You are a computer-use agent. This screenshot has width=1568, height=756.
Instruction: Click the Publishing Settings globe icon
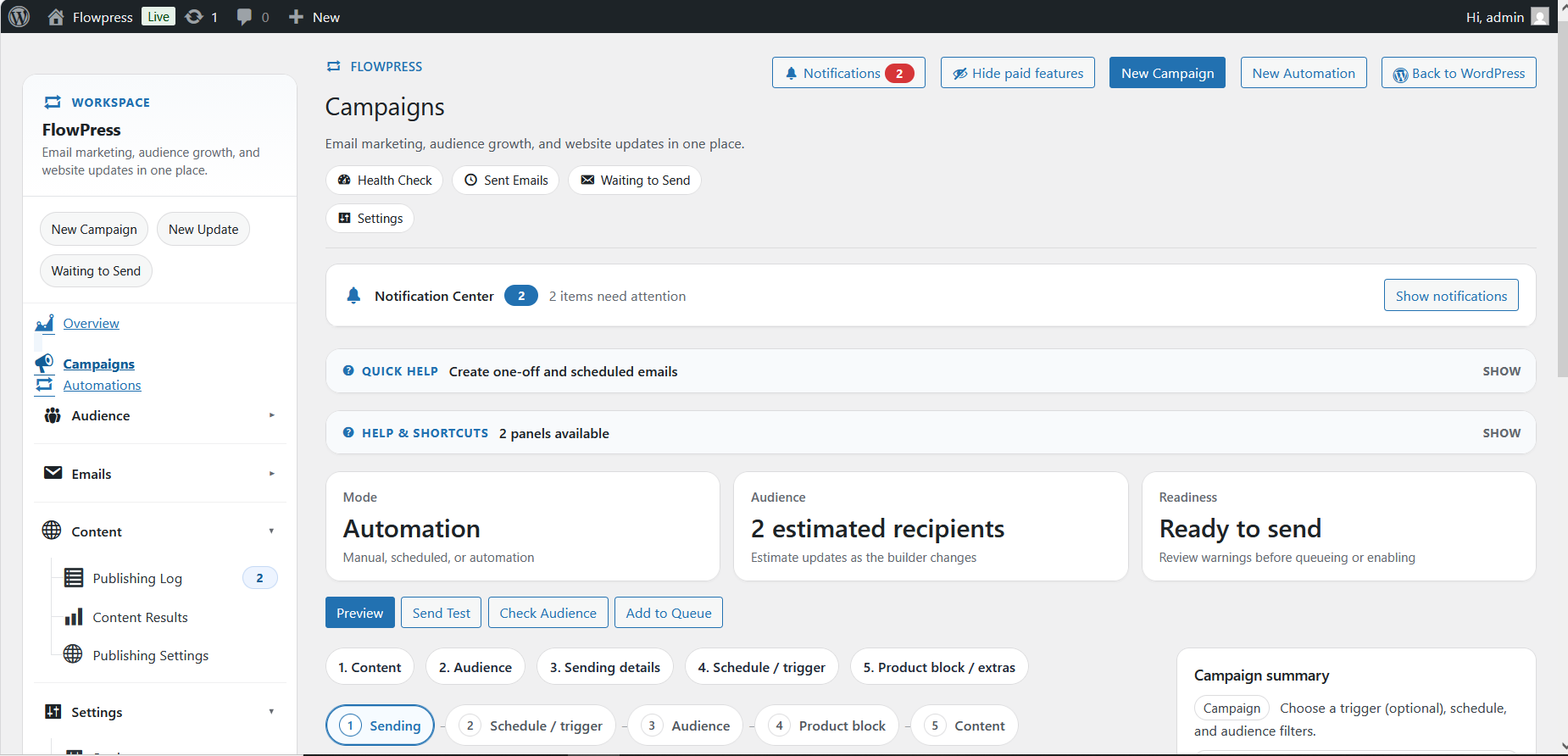pyautogui.click(x=74, y=654)
